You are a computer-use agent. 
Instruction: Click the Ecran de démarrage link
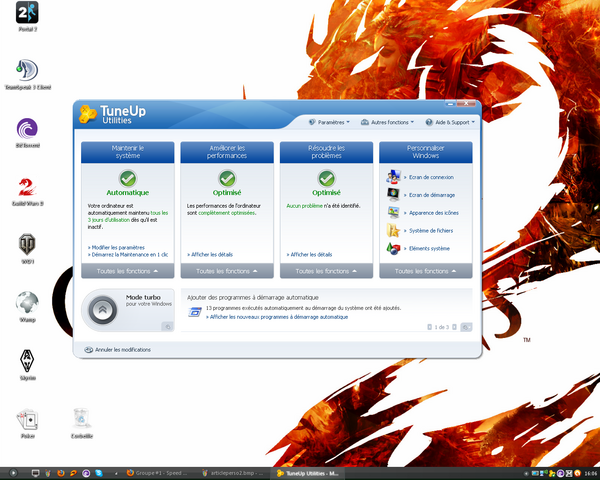tap(430, 195)
